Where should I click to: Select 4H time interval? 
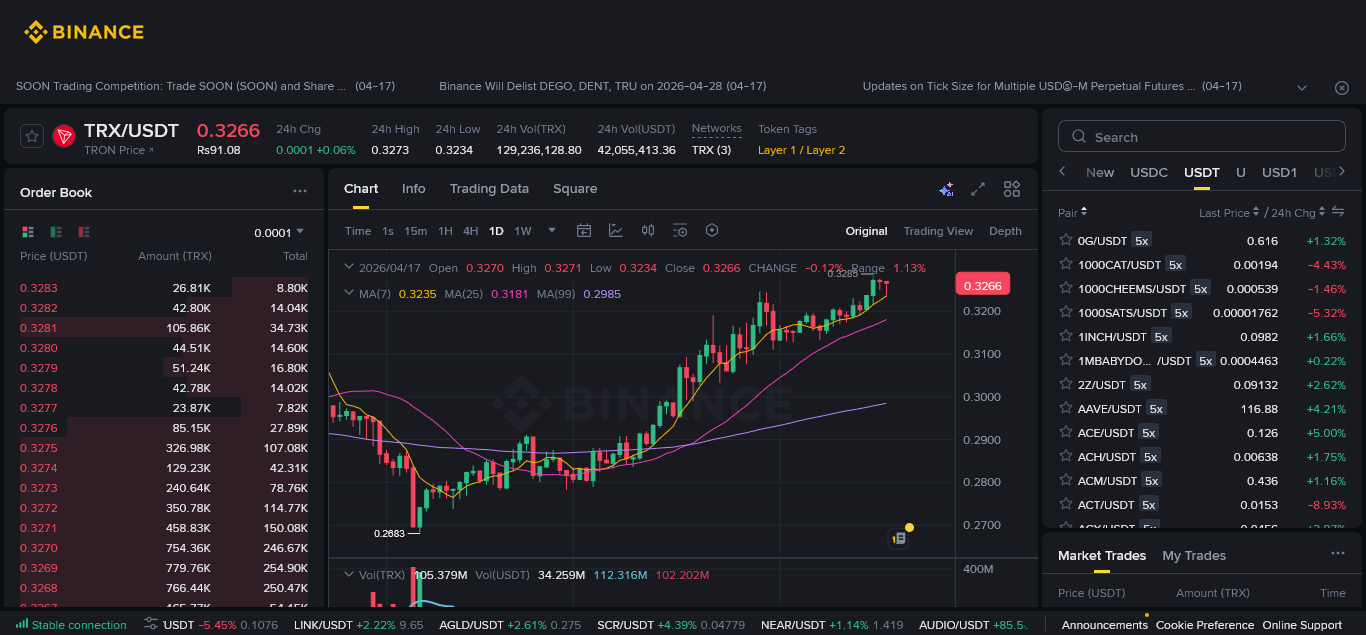(x=470, y=231)
